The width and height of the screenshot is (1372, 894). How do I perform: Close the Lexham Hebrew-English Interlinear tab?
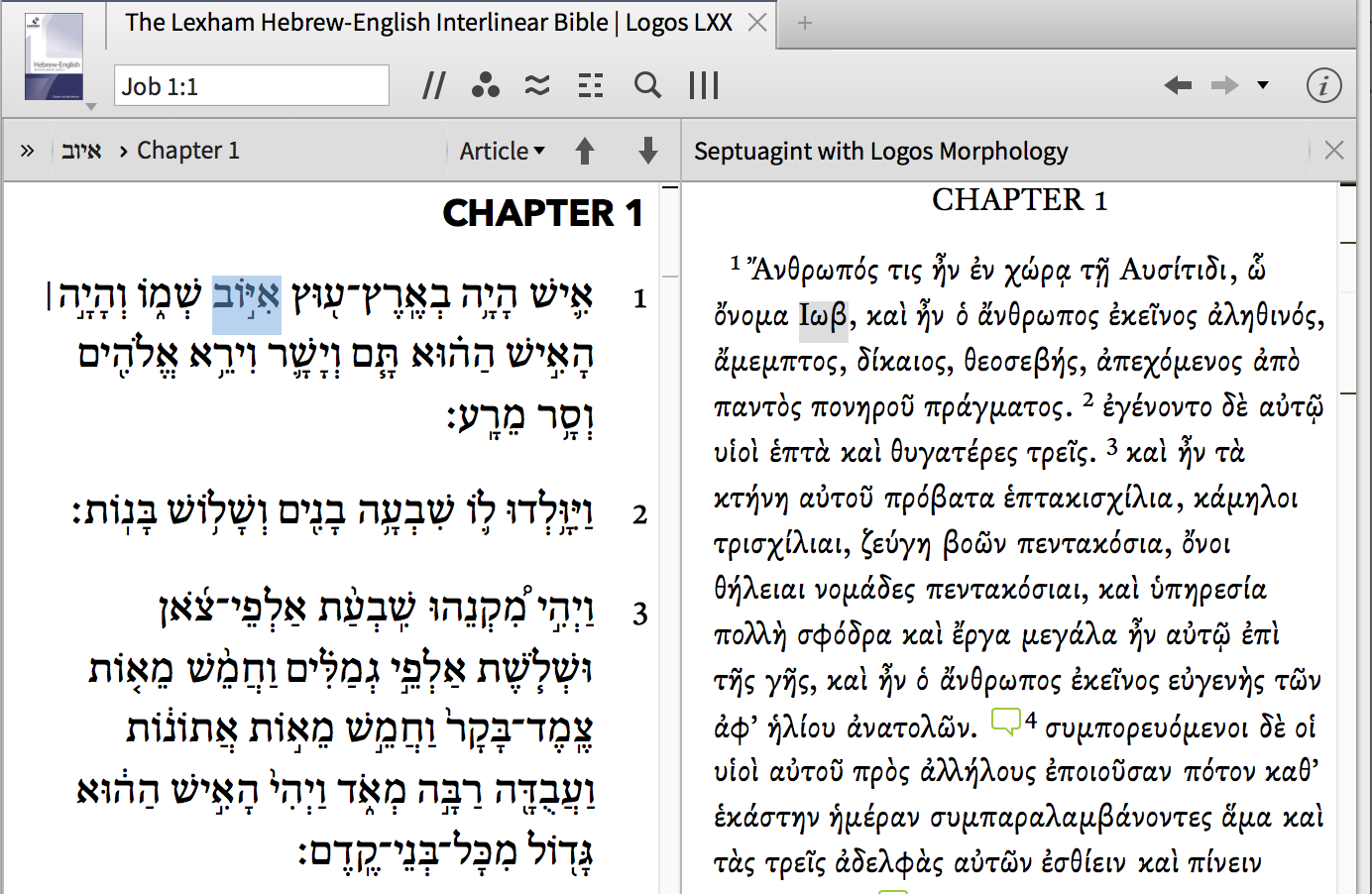pyautogui.click(x=757, y=22)
